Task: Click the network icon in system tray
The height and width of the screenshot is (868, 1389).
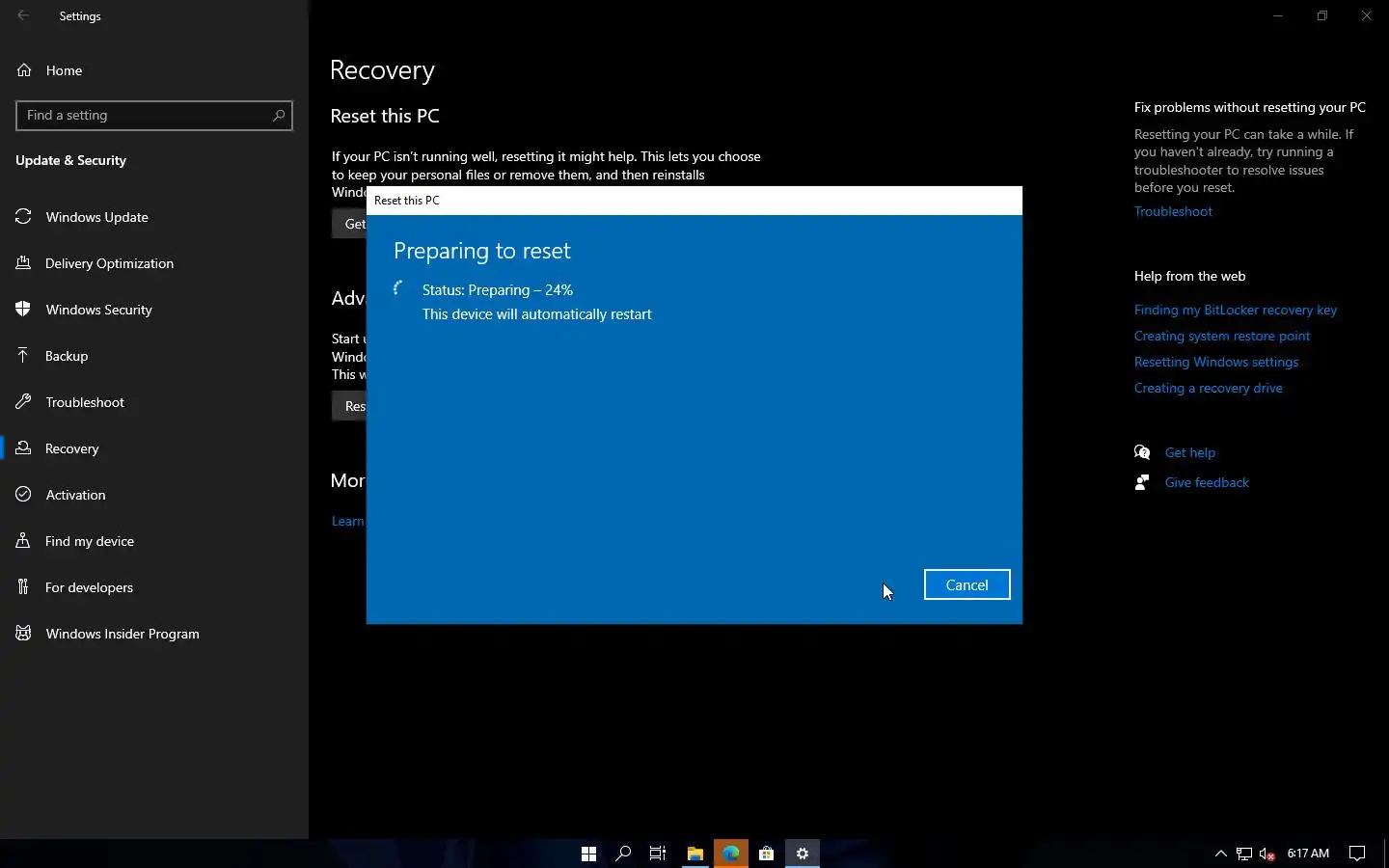Action: tap(1244, 854)
